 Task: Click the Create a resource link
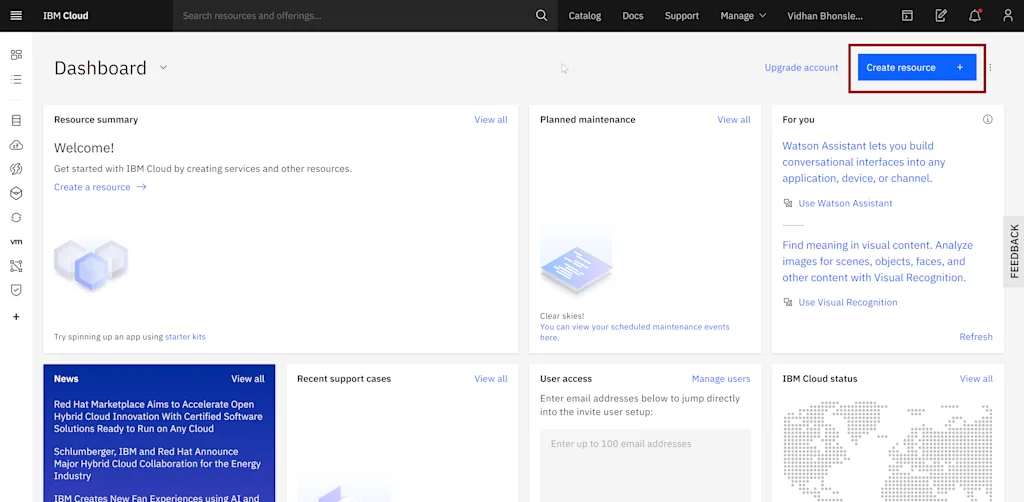[x=92, y=187]
